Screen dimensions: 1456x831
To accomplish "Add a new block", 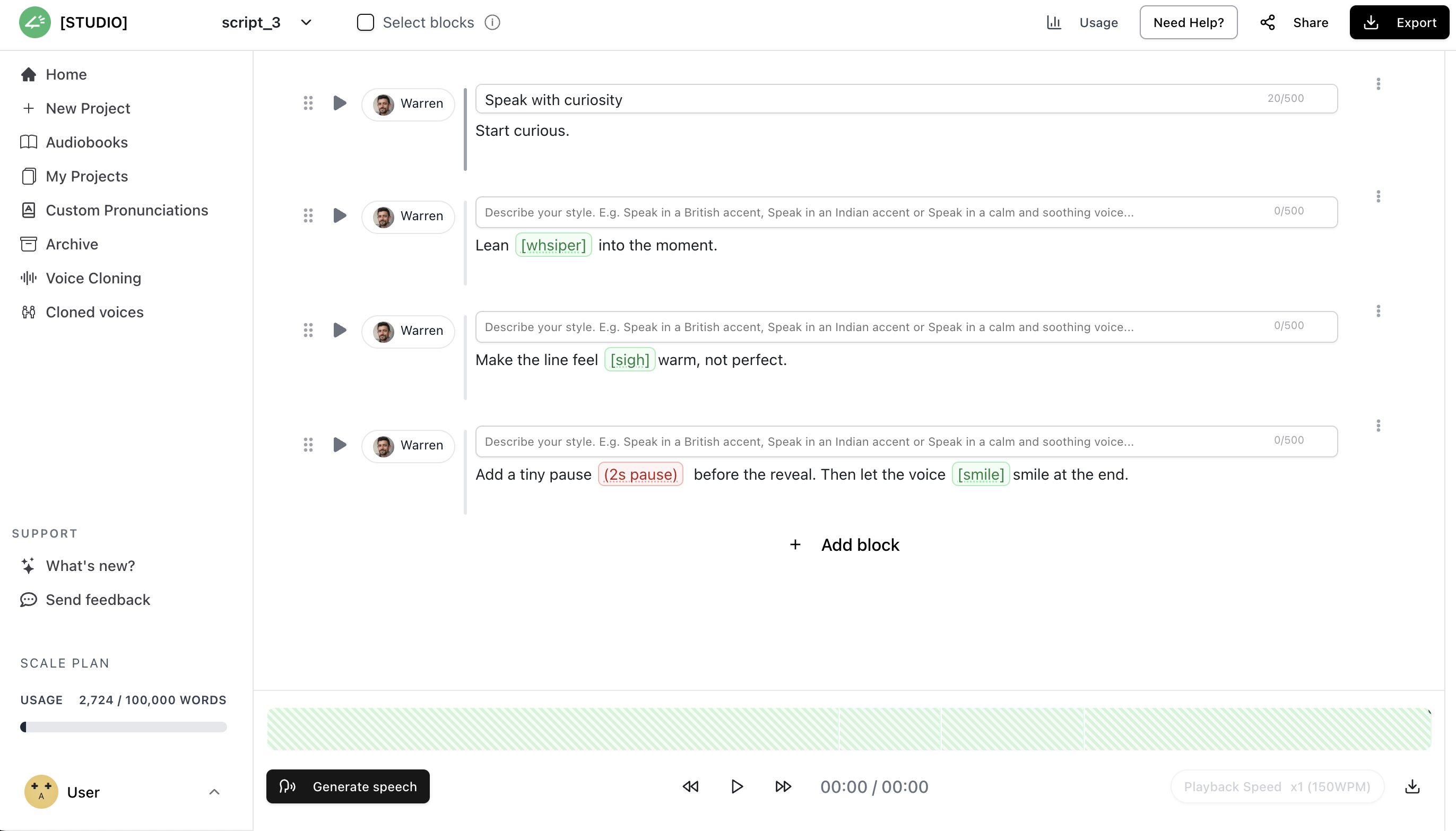I will 844,545.
